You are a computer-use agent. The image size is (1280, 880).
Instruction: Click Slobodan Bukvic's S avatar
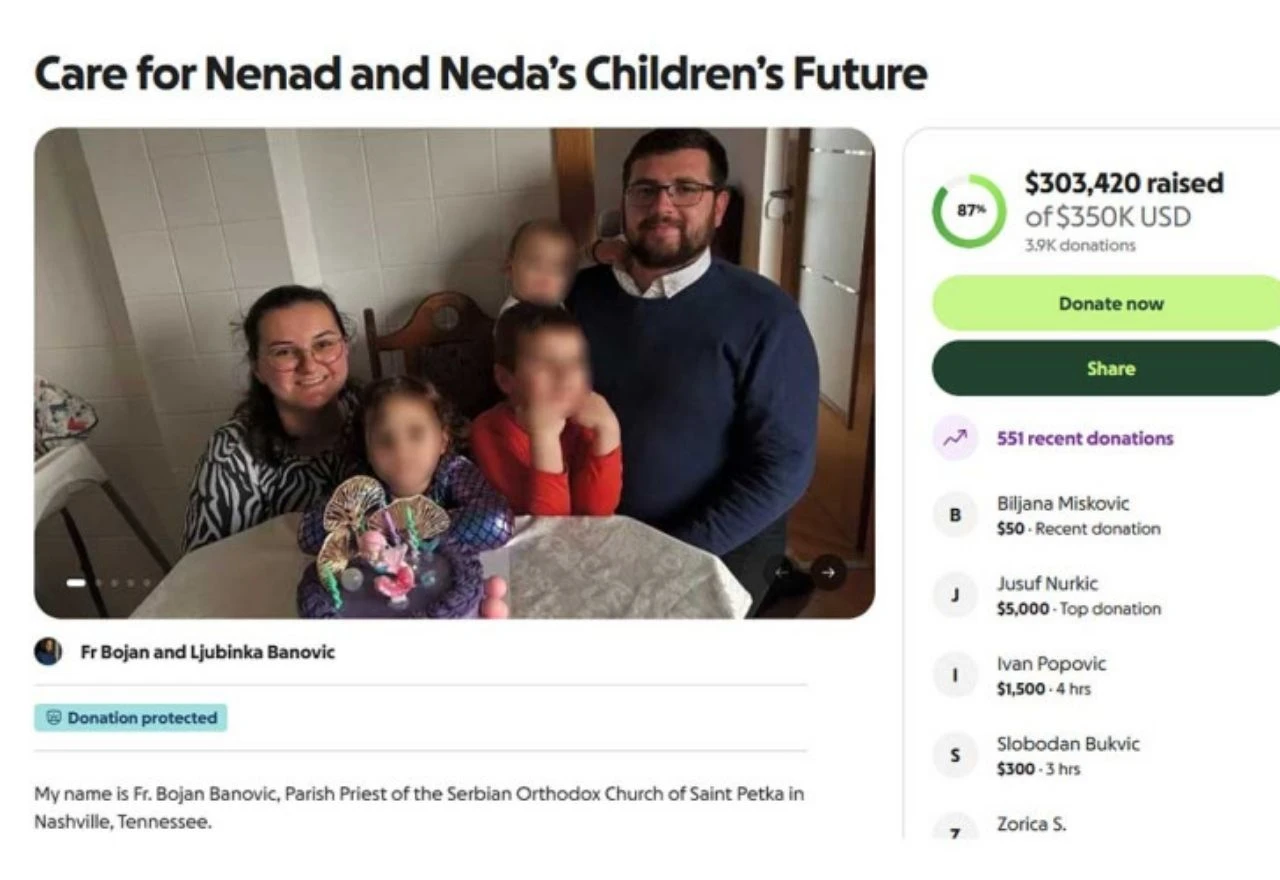(x=954, y=755)
